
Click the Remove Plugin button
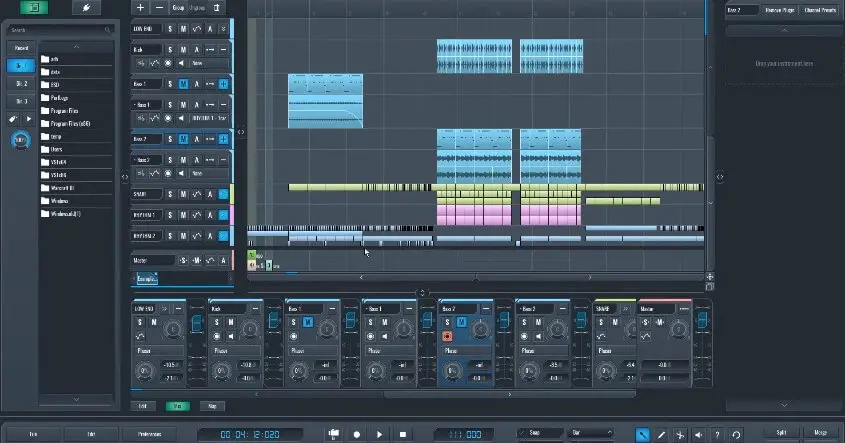tap(780, 10)
